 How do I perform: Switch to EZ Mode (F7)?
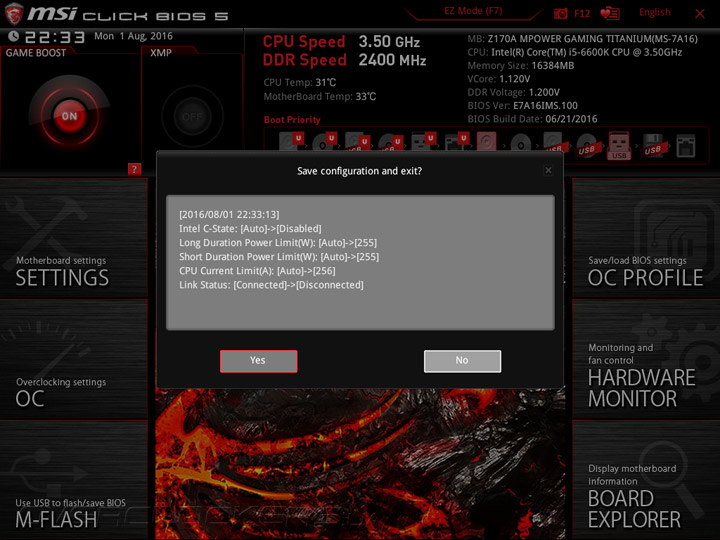click(473, 11)
